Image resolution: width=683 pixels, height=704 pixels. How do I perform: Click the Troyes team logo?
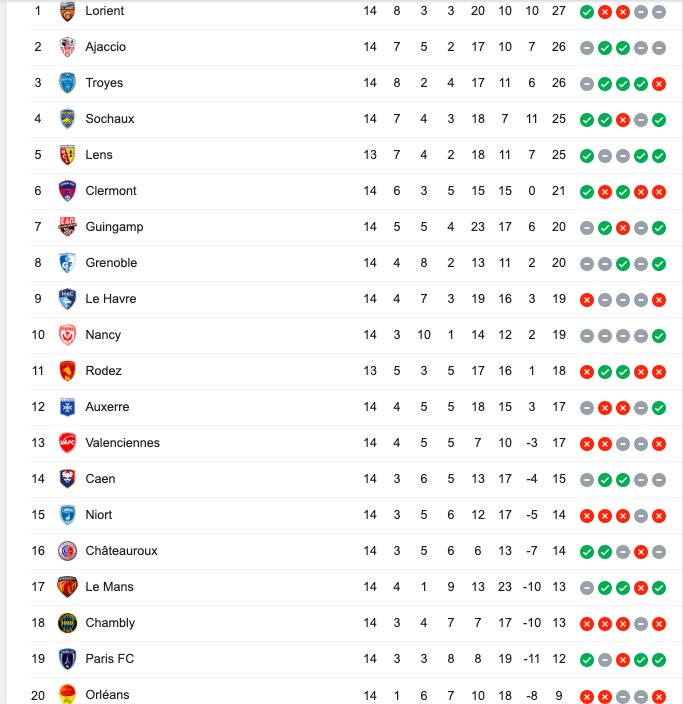pos(67,83)
